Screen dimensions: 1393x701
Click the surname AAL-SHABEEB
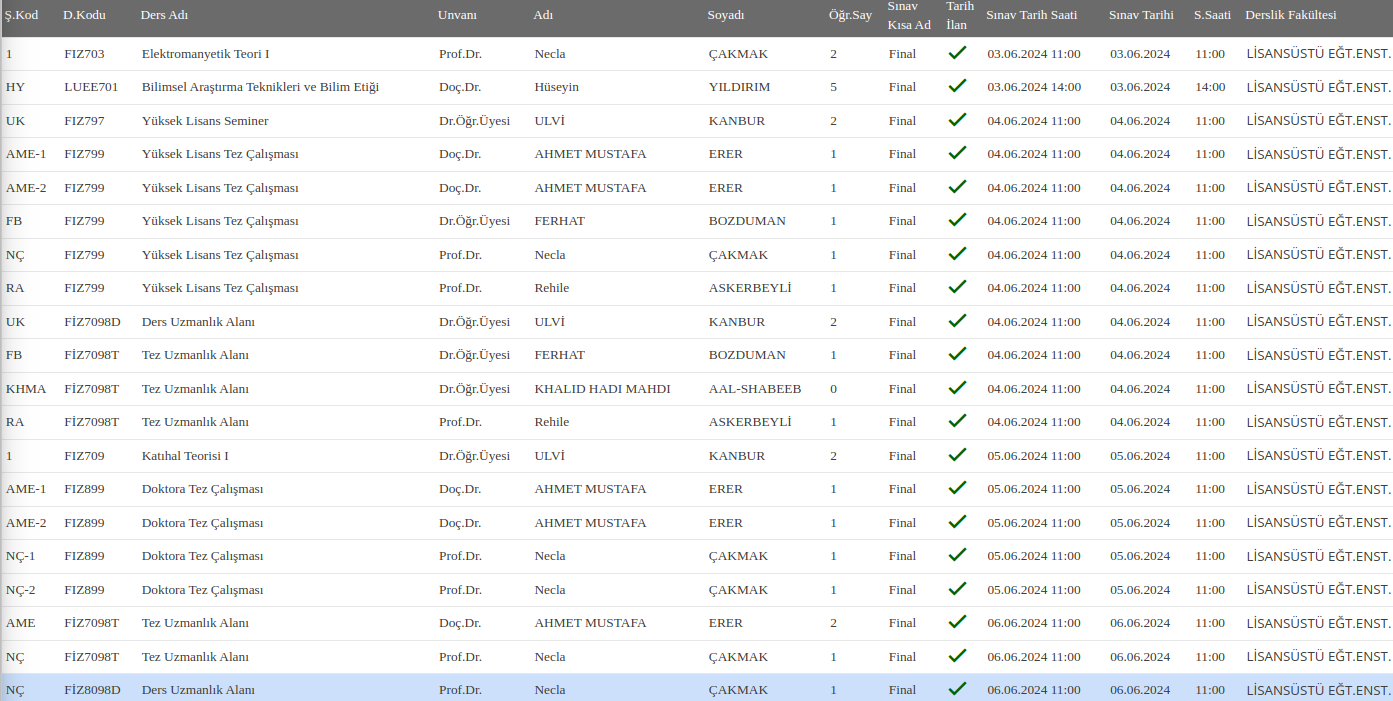tap(755, 389)
